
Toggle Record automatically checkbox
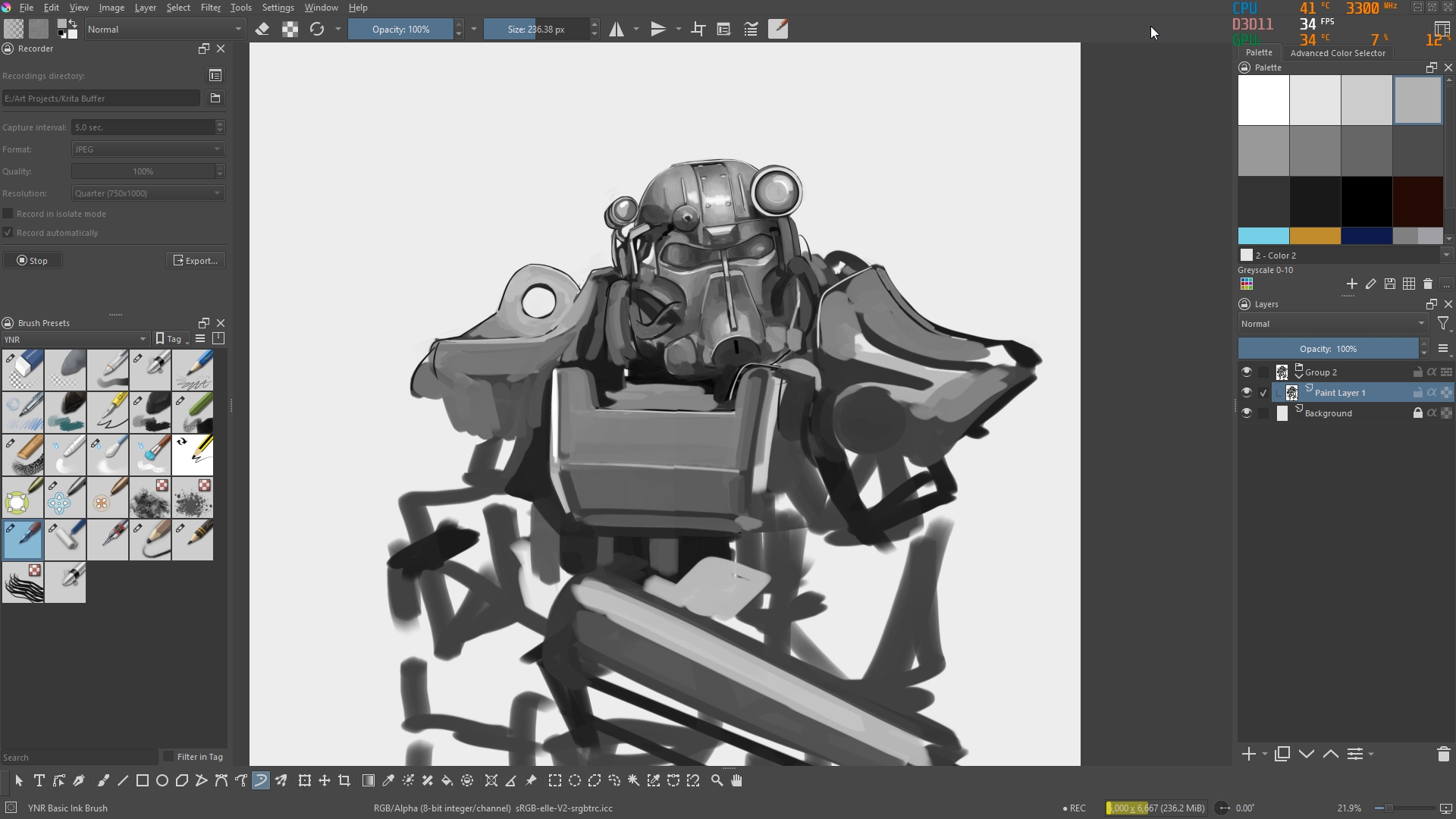8,233
